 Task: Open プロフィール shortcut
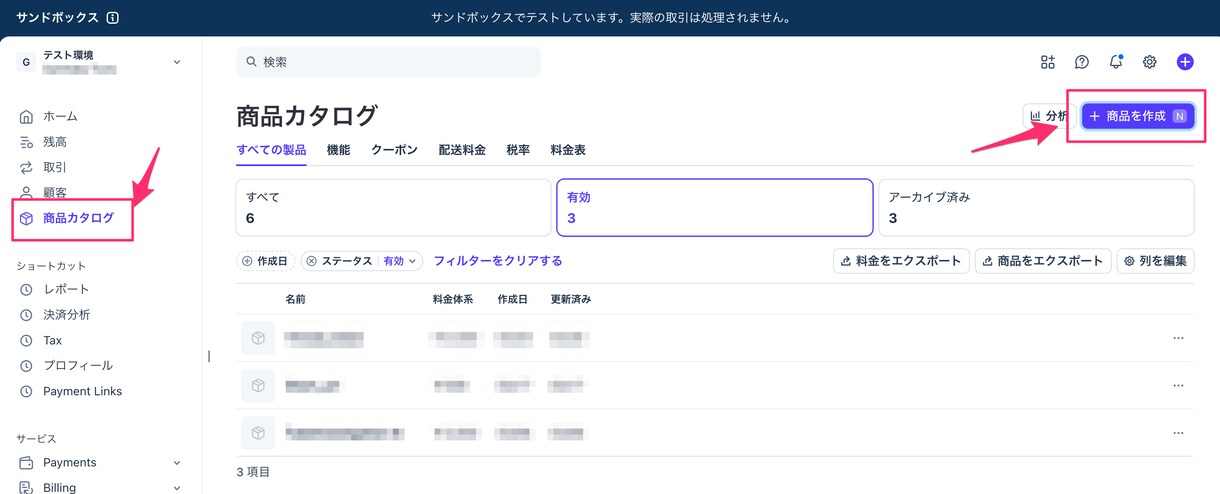[x=66, y=366]
